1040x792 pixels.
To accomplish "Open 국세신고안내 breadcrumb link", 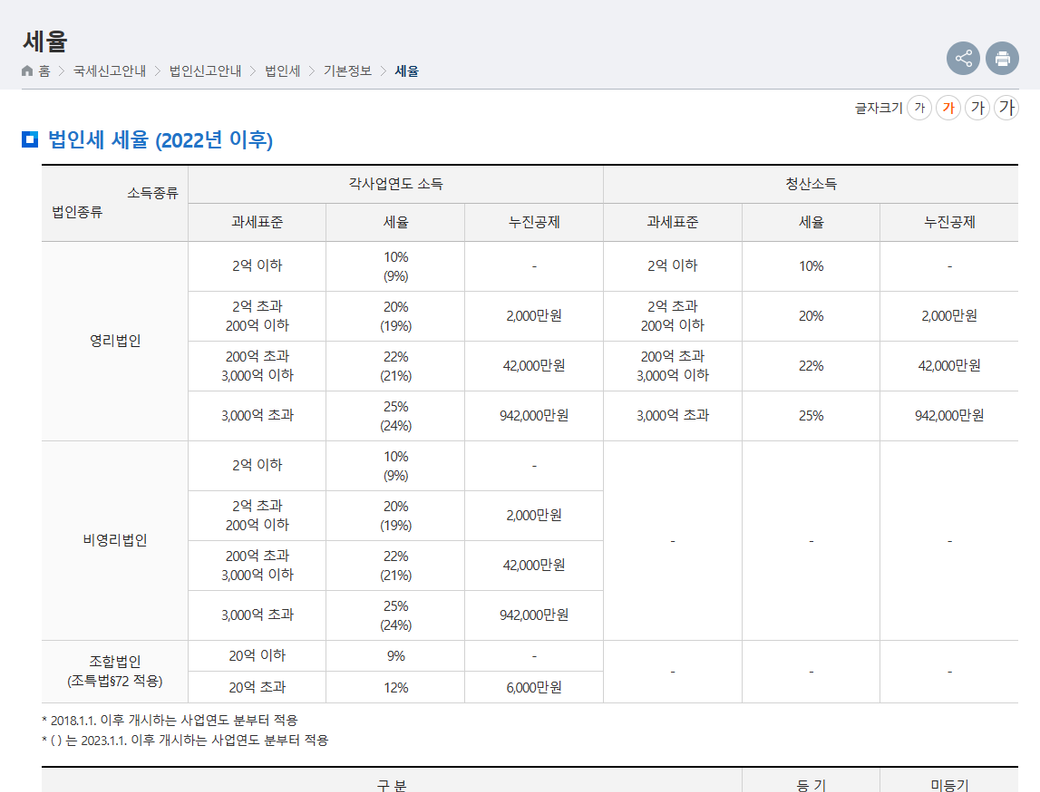I will [109, 71].
